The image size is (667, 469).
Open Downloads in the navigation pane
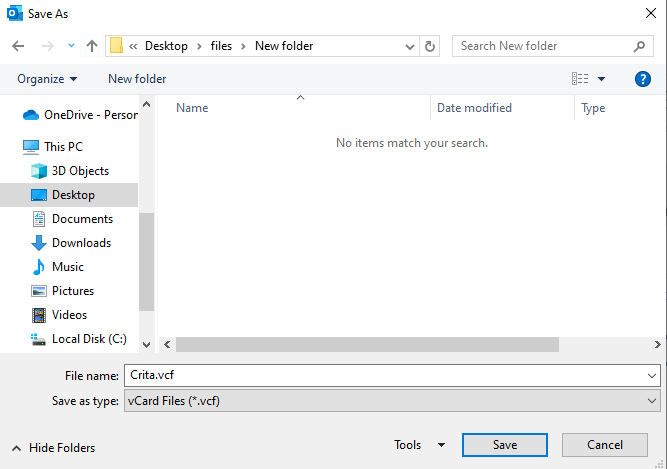(x=71, y=243)
